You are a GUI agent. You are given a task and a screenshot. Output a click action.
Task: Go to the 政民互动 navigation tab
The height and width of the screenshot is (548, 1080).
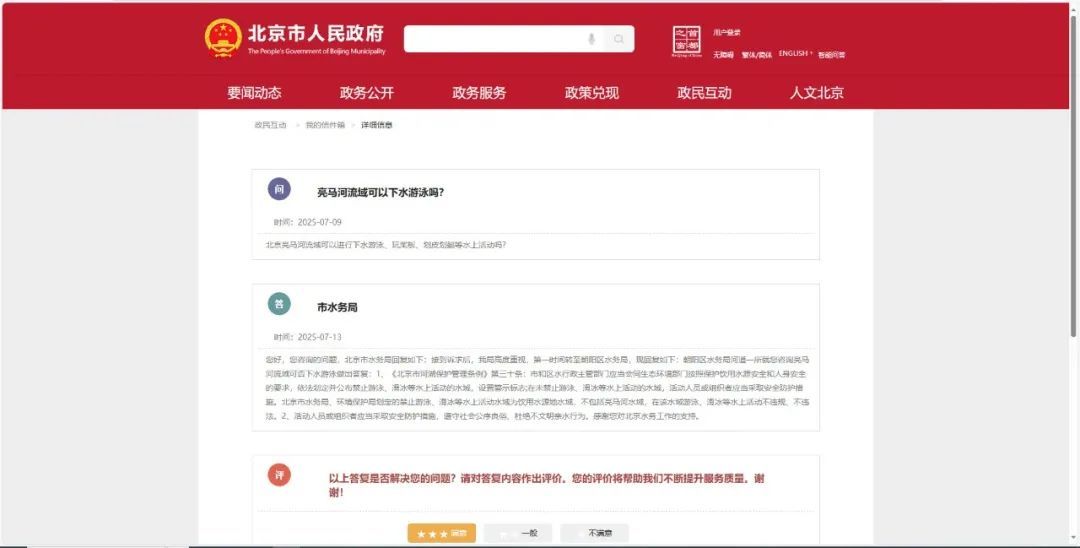[704, 93]
